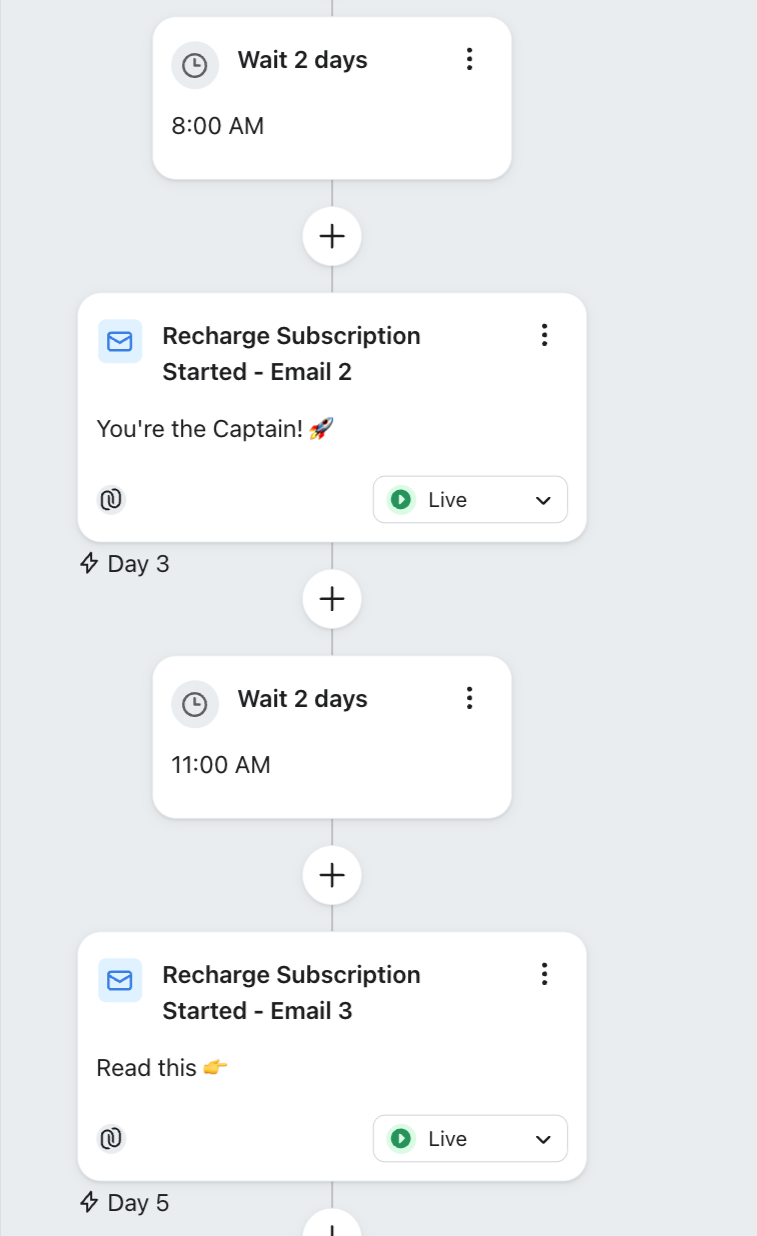
Task: Select the Recharge Subscription Started - Email 3 title
Action: (x=291, y=993)
